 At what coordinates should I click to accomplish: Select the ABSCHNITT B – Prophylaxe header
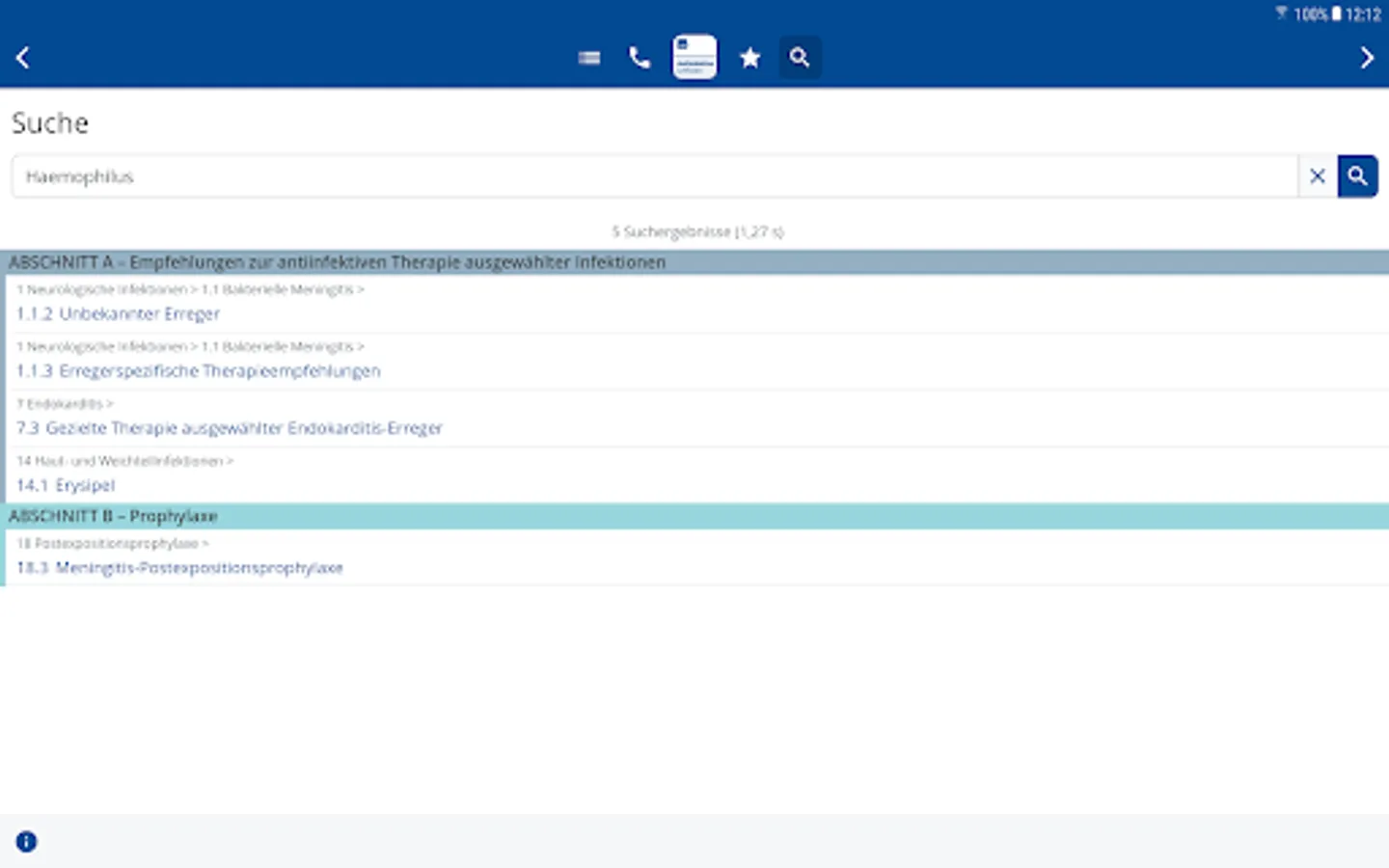tap(694, 516)
